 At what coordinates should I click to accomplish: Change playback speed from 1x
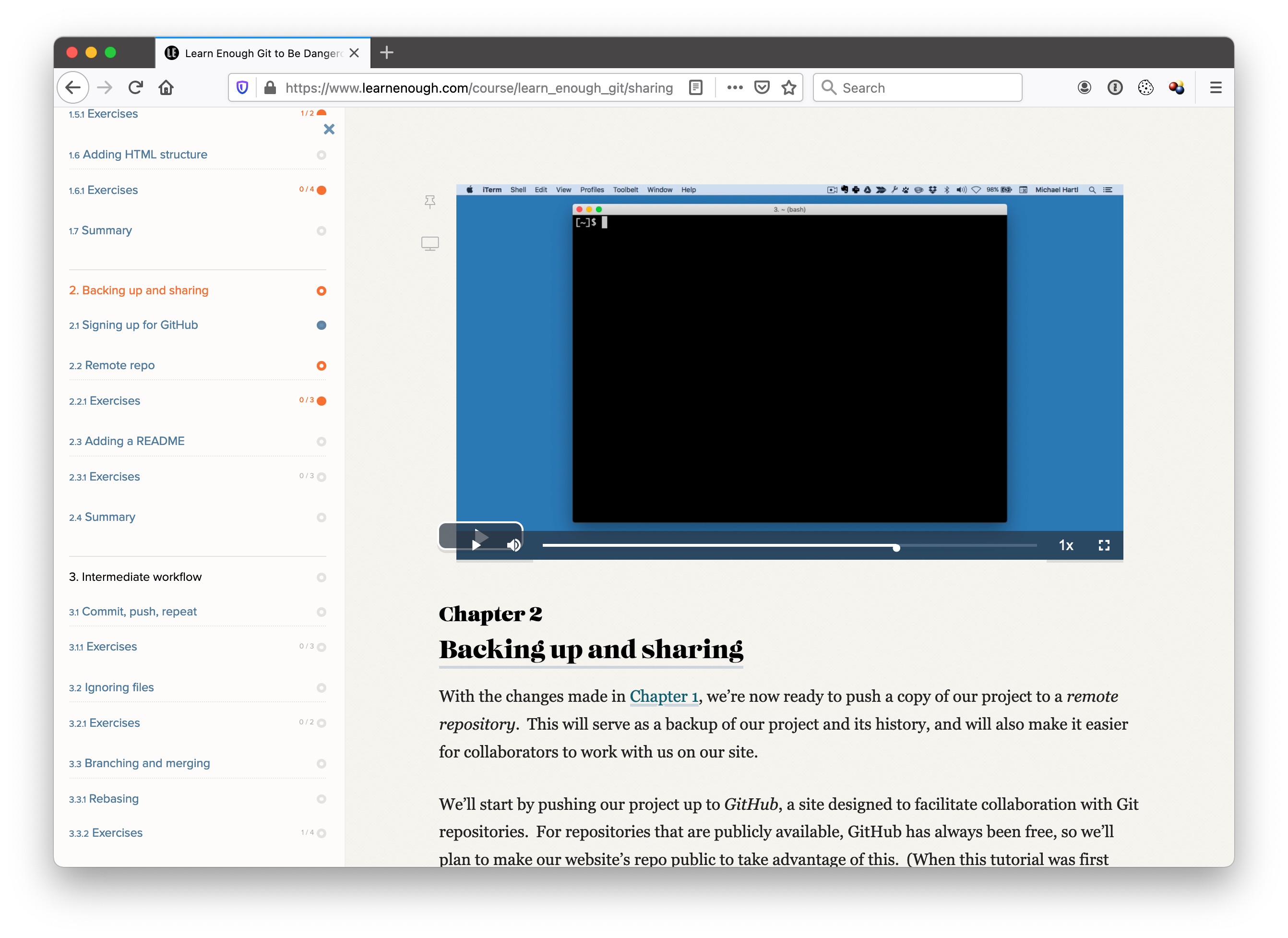[1066, 545]
